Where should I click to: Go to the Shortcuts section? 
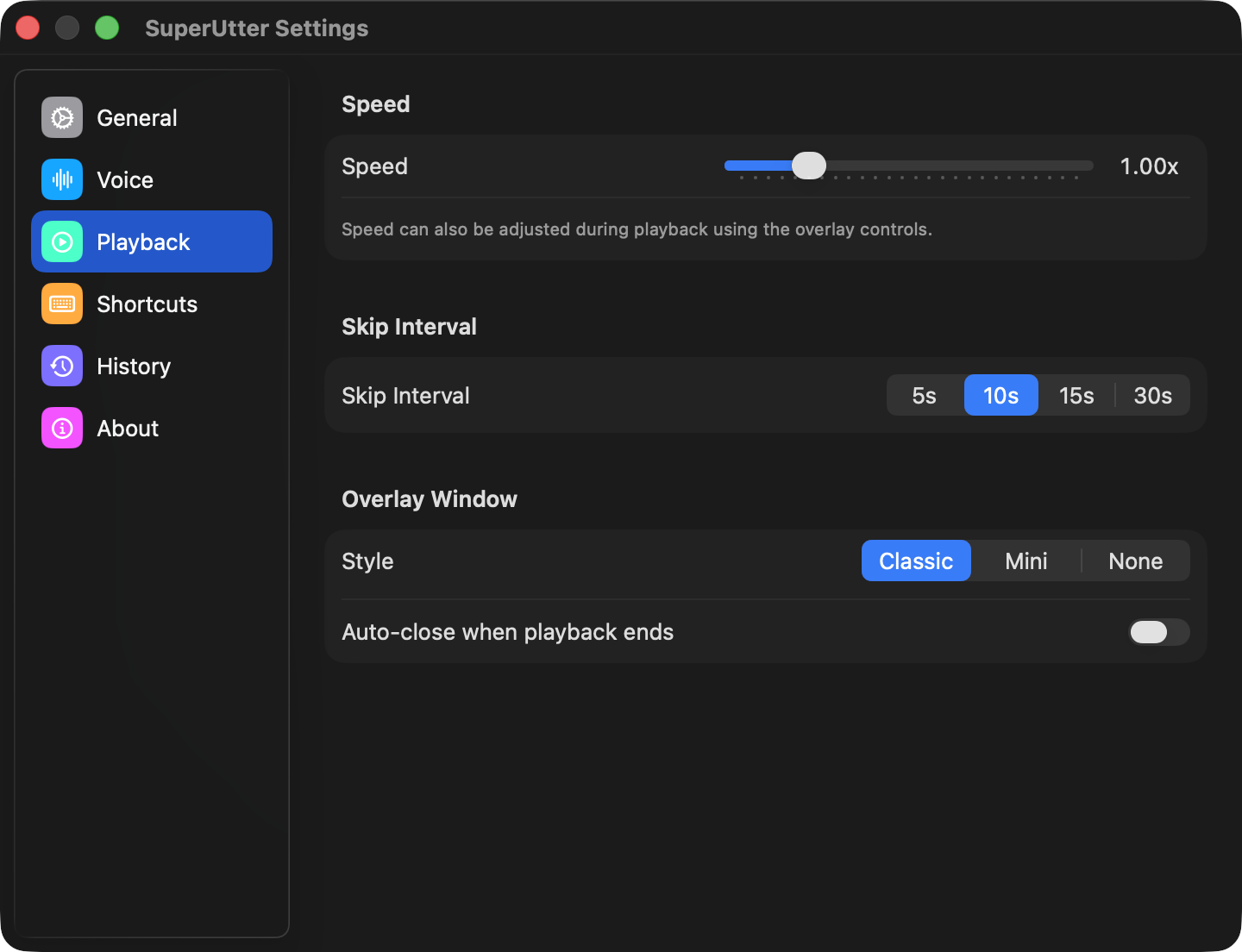pyautogui.click(x=152, y=304)
